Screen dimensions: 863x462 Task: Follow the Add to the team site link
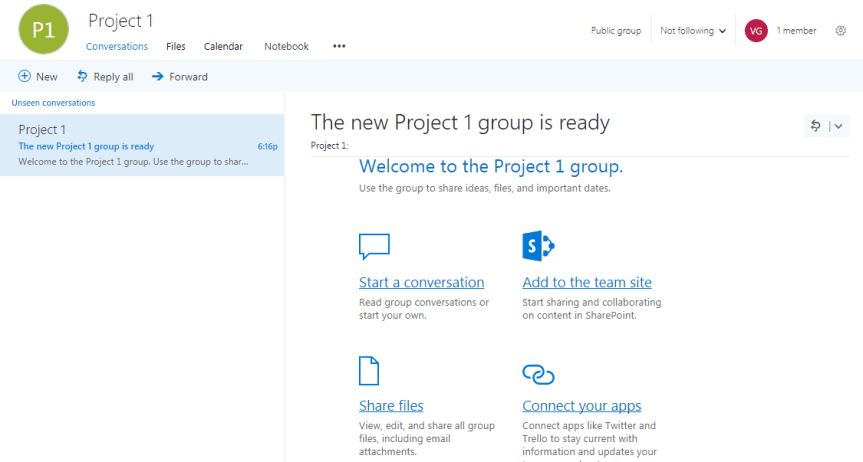586,283
